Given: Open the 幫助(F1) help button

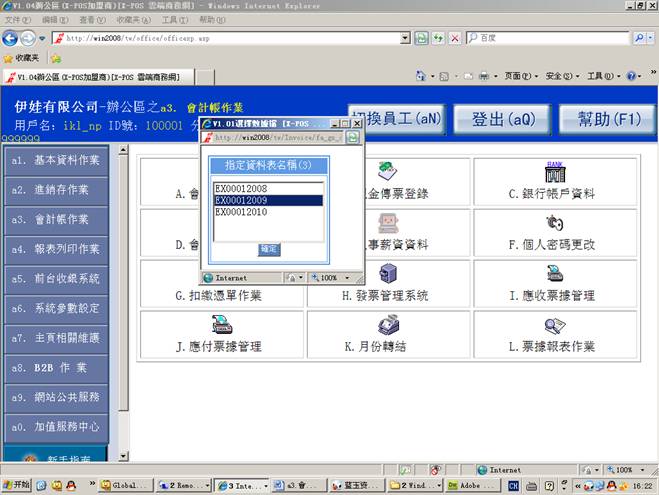Looking at the screenshot, I should [x=600, y=120].
